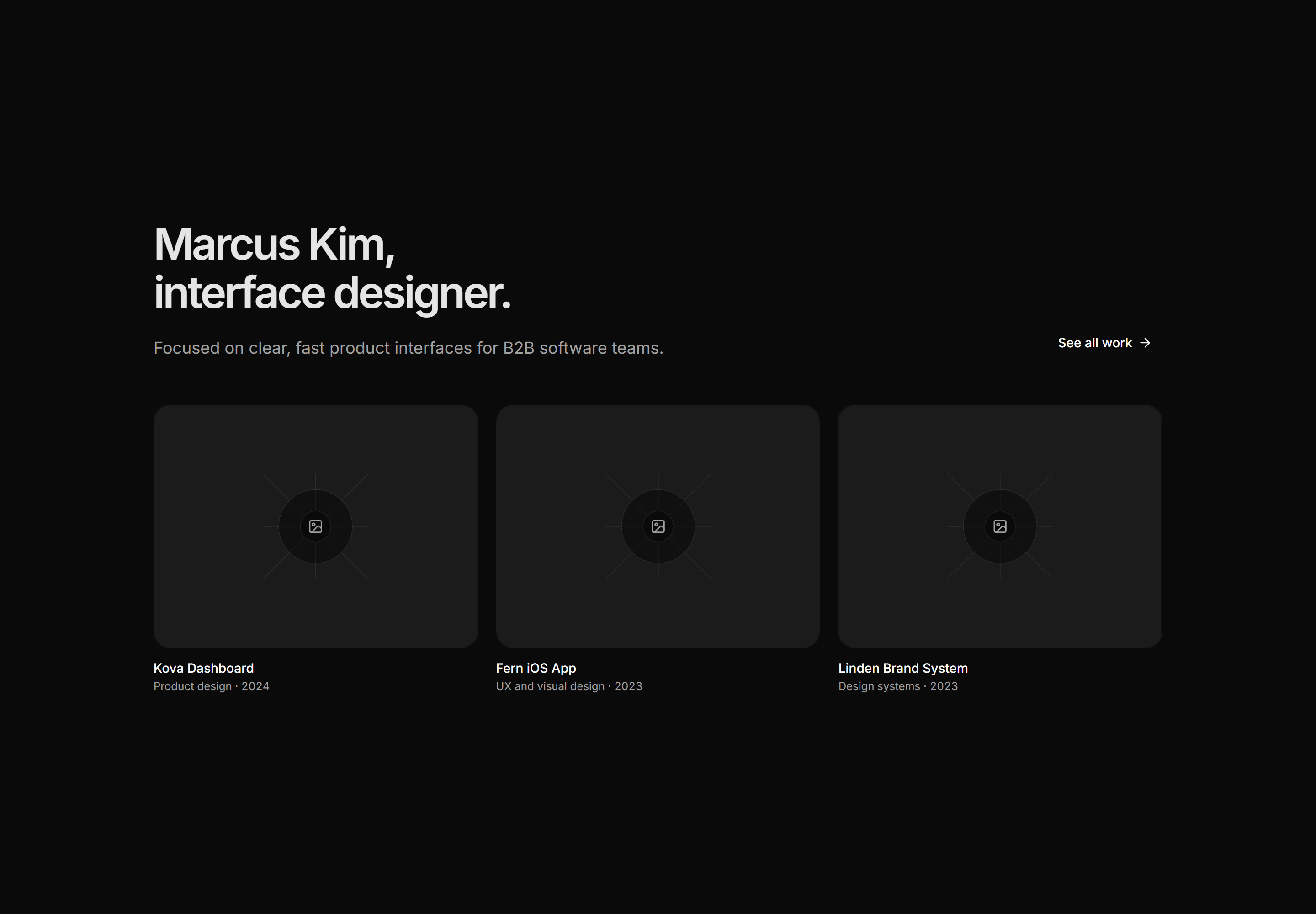Click the text 'UX and visual design · 2023'

tap(568, 686)
